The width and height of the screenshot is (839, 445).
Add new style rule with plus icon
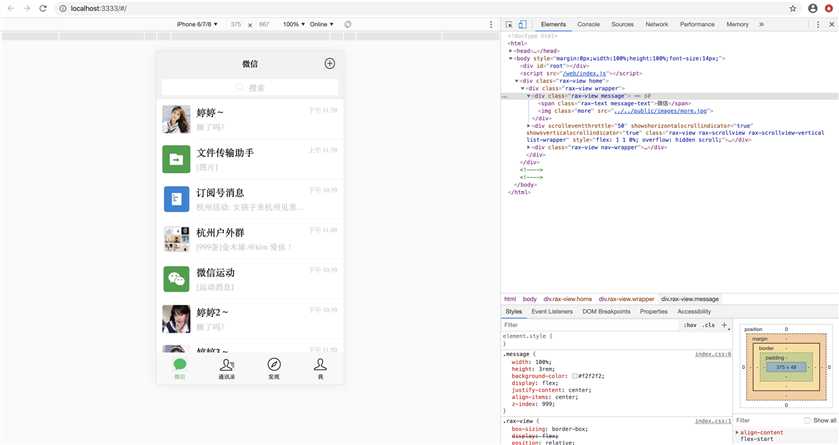click(x=724, y=325)
